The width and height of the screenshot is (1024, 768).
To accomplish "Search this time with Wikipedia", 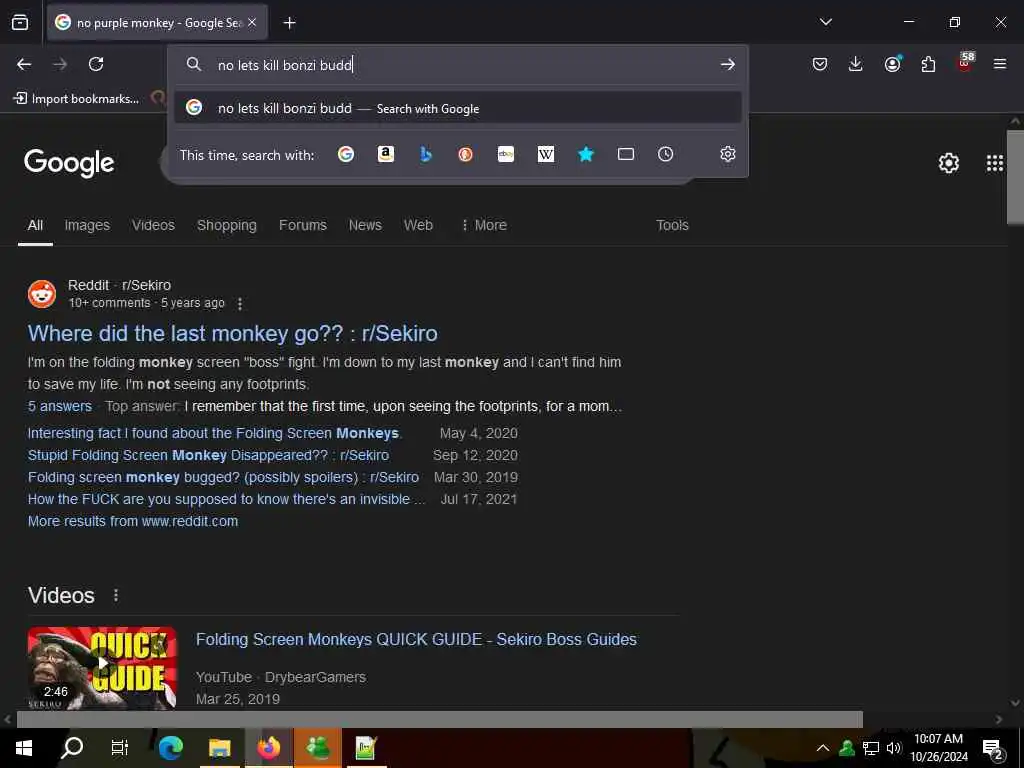I will click(x=545, y=154).
